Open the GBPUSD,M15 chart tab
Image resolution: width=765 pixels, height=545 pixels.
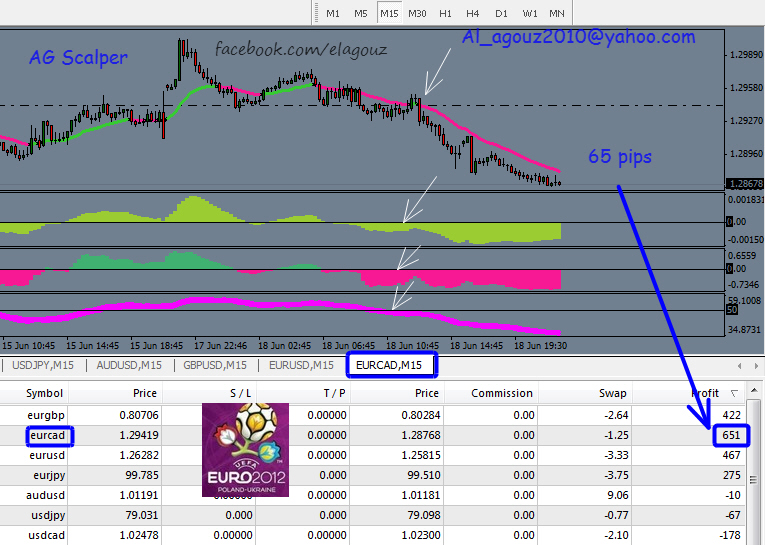click(215, 365)
